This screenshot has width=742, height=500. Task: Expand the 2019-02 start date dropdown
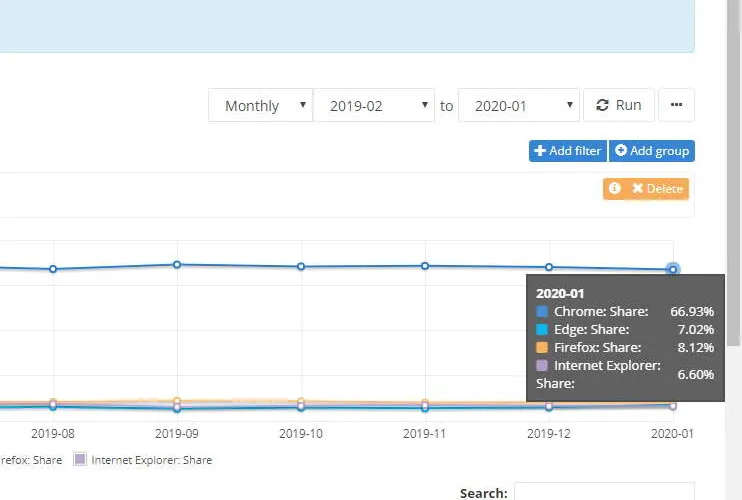tap(373, 105)
